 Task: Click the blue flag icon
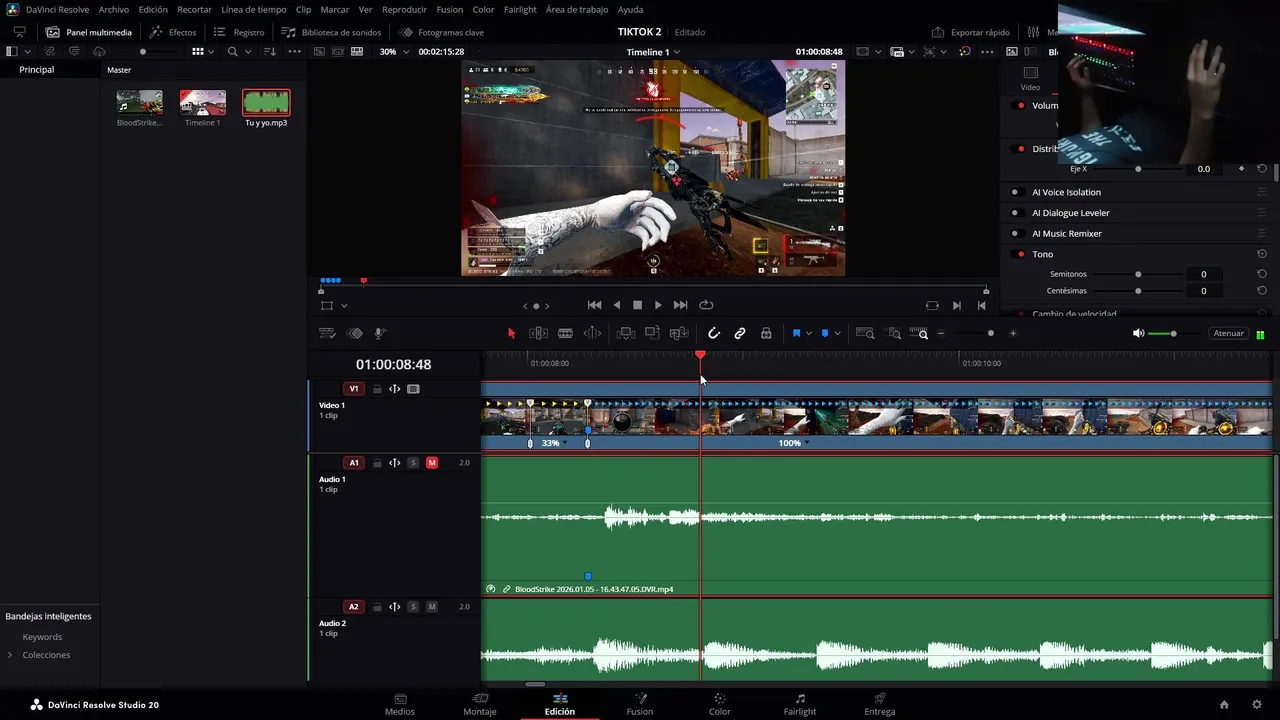pyautogui.click(x=796, y=333)
